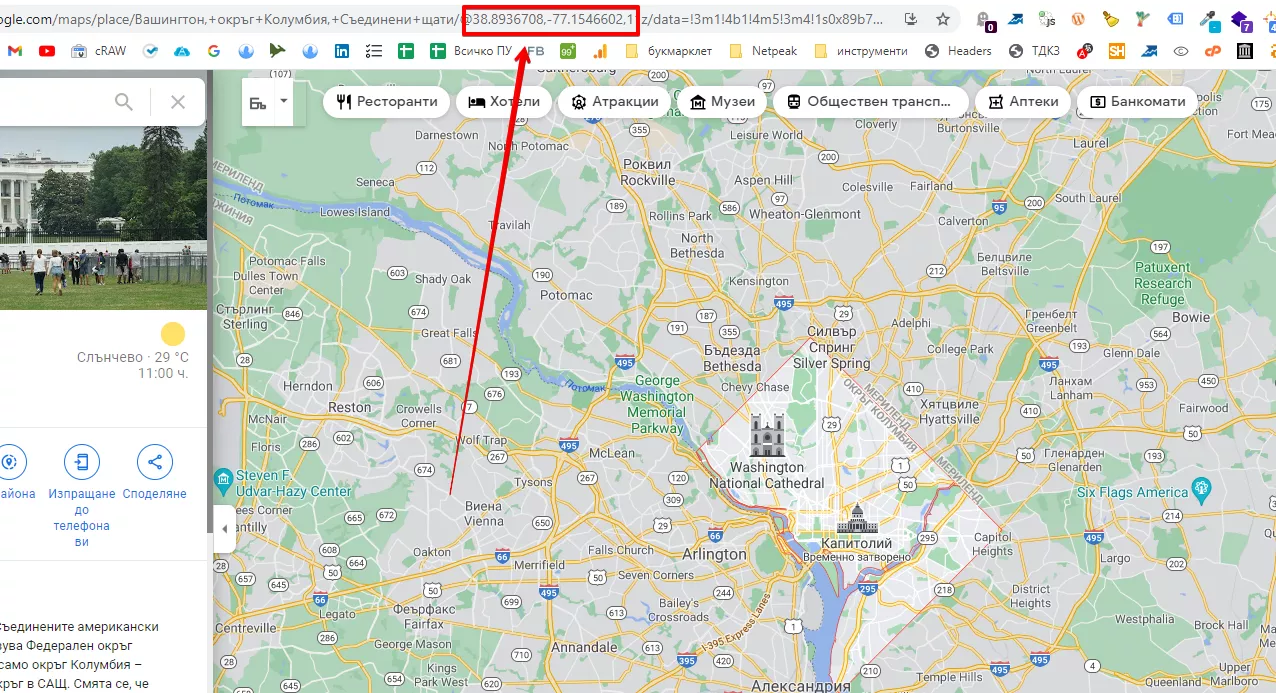Open the букмарклет bookmarks folder
Screen dimensions: 1276x693
[669, 51]
